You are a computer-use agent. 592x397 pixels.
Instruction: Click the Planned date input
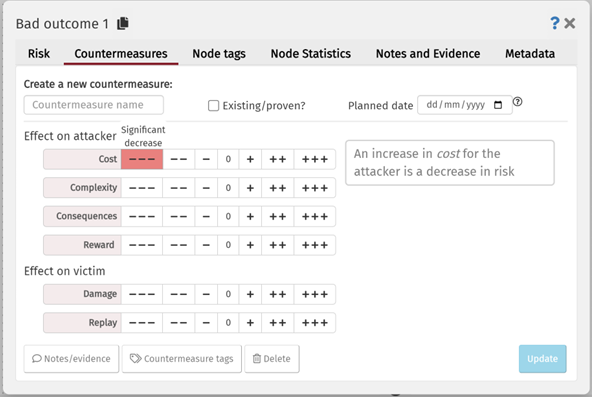pos(464,105)
